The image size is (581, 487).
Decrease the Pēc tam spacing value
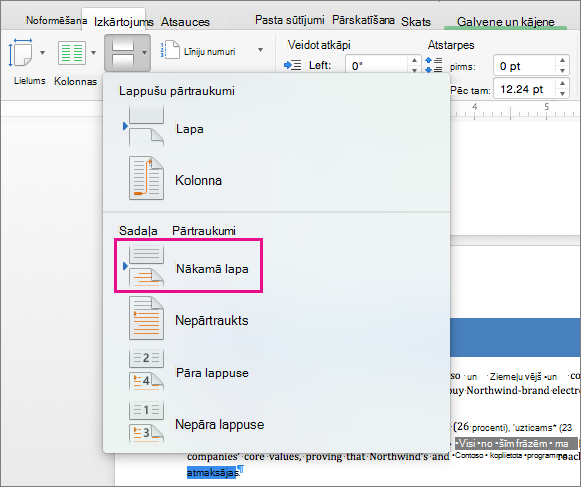(562, 93)
